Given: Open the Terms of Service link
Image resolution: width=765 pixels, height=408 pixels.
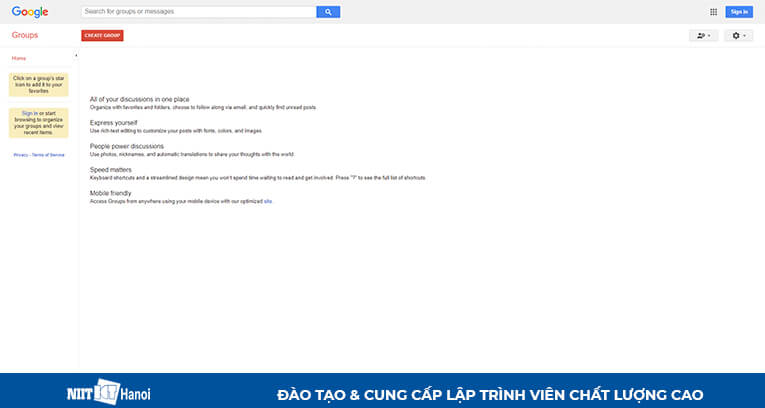Looking at the screenshot, I should click(48, 155).
